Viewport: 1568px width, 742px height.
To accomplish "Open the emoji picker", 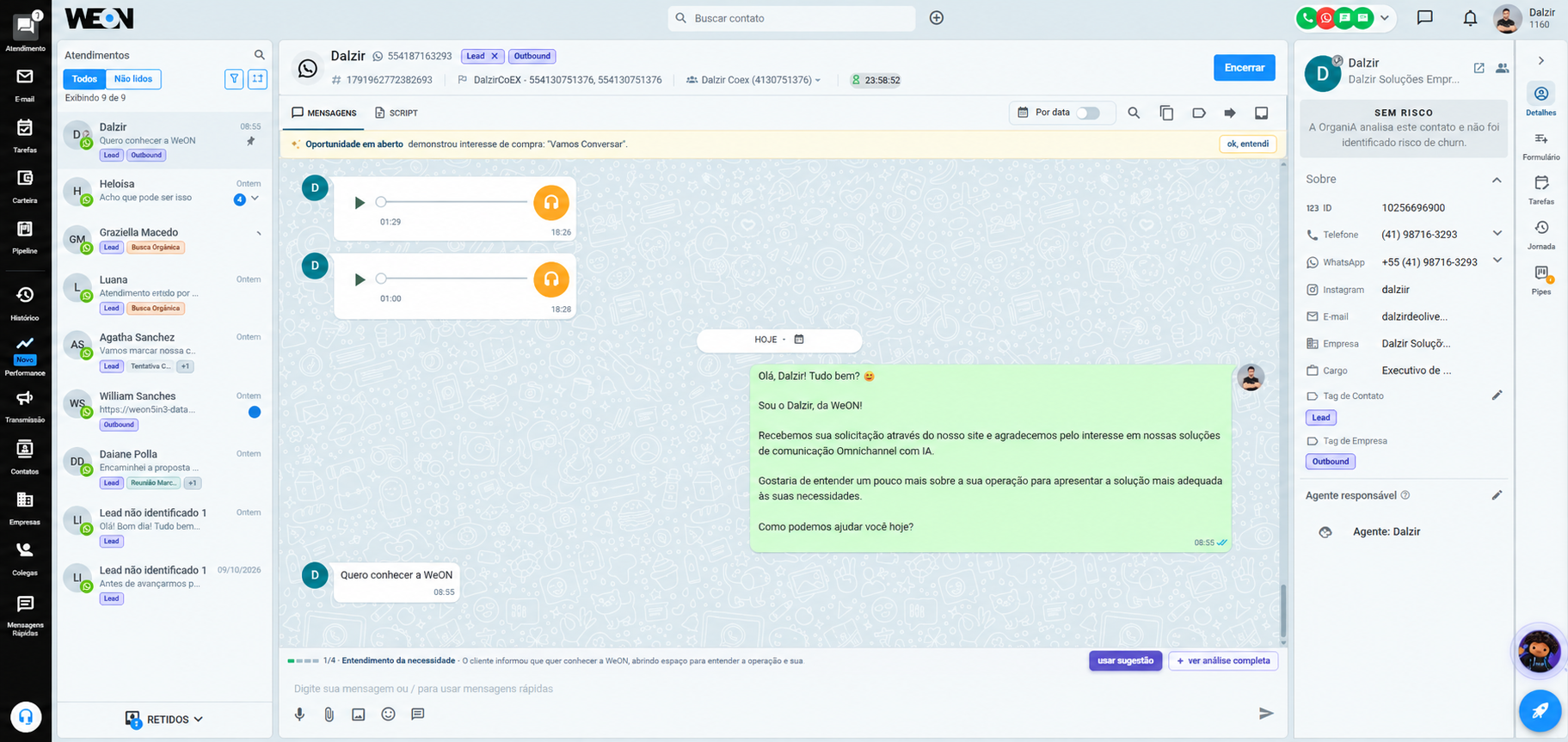I will 388,714.
